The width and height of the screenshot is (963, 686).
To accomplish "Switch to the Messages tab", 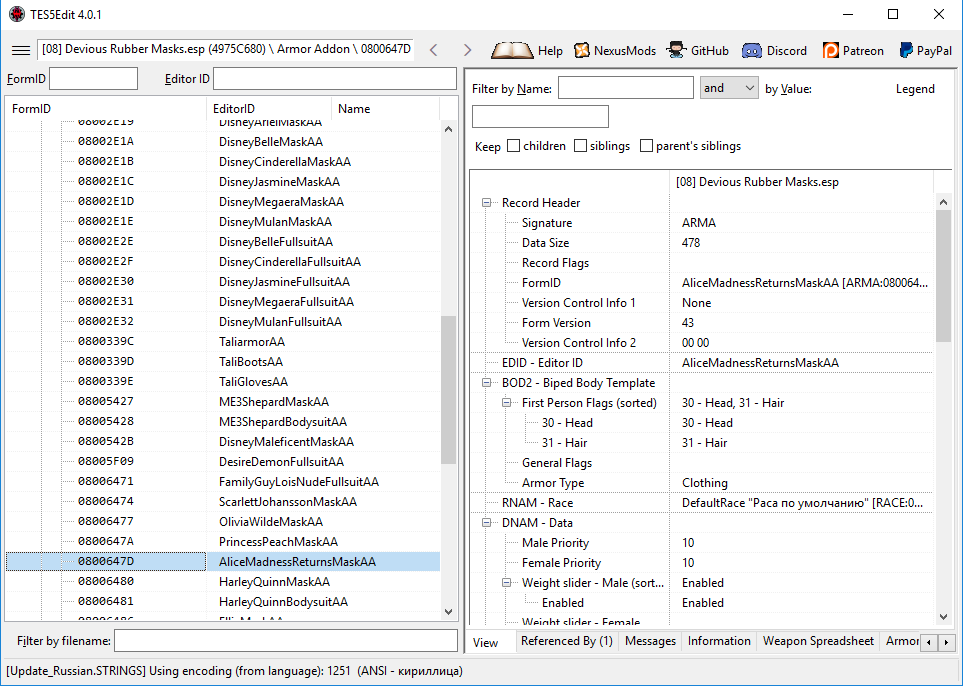I will click(650, 641).
